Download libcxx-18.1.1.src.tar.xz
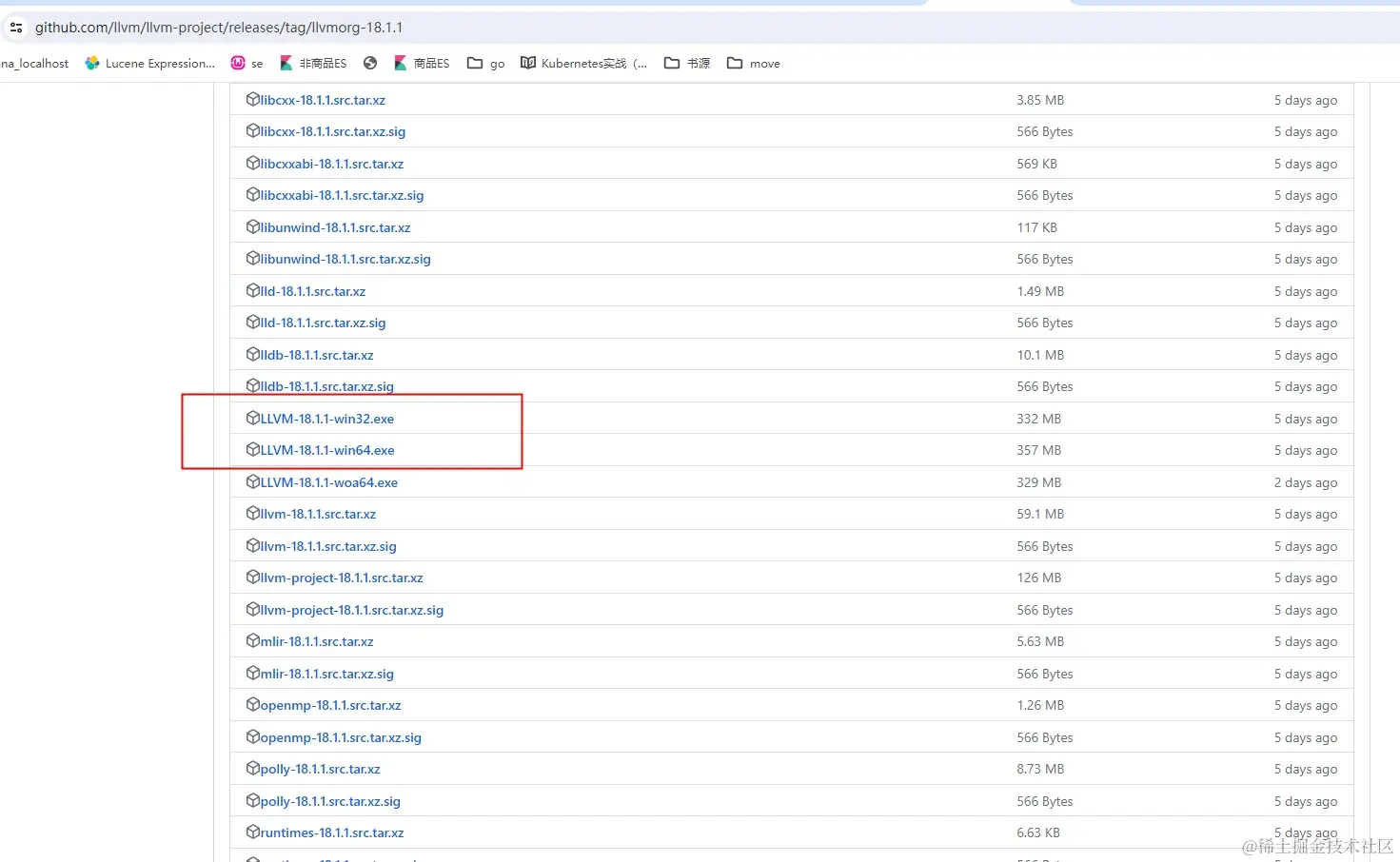The width and height of the screenshot is (1400, 862). [x=323, y=100]
